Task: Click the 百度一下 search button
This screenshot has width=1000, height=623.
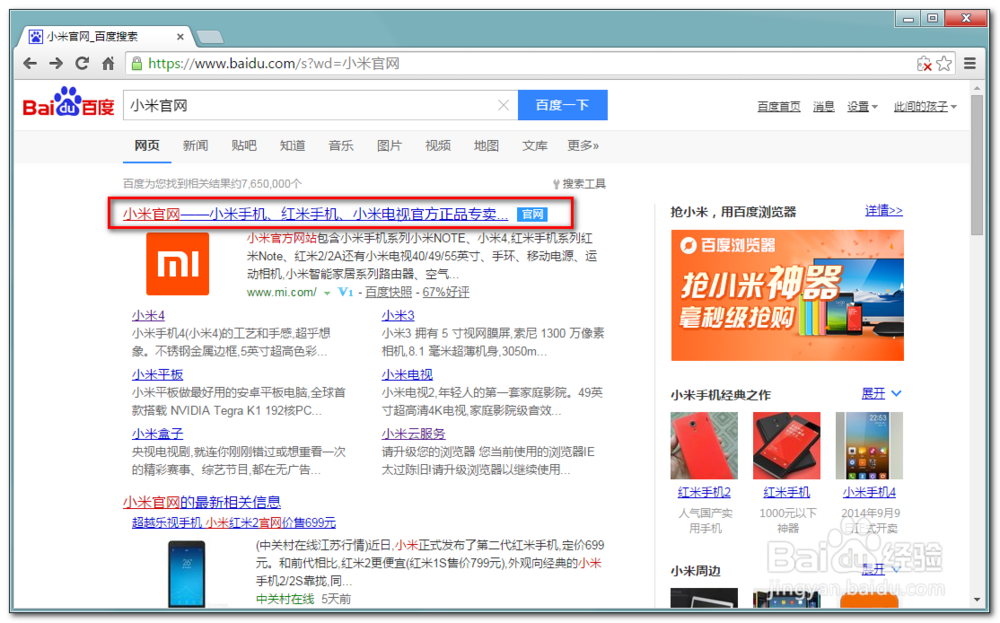Action: click(563, 105)
